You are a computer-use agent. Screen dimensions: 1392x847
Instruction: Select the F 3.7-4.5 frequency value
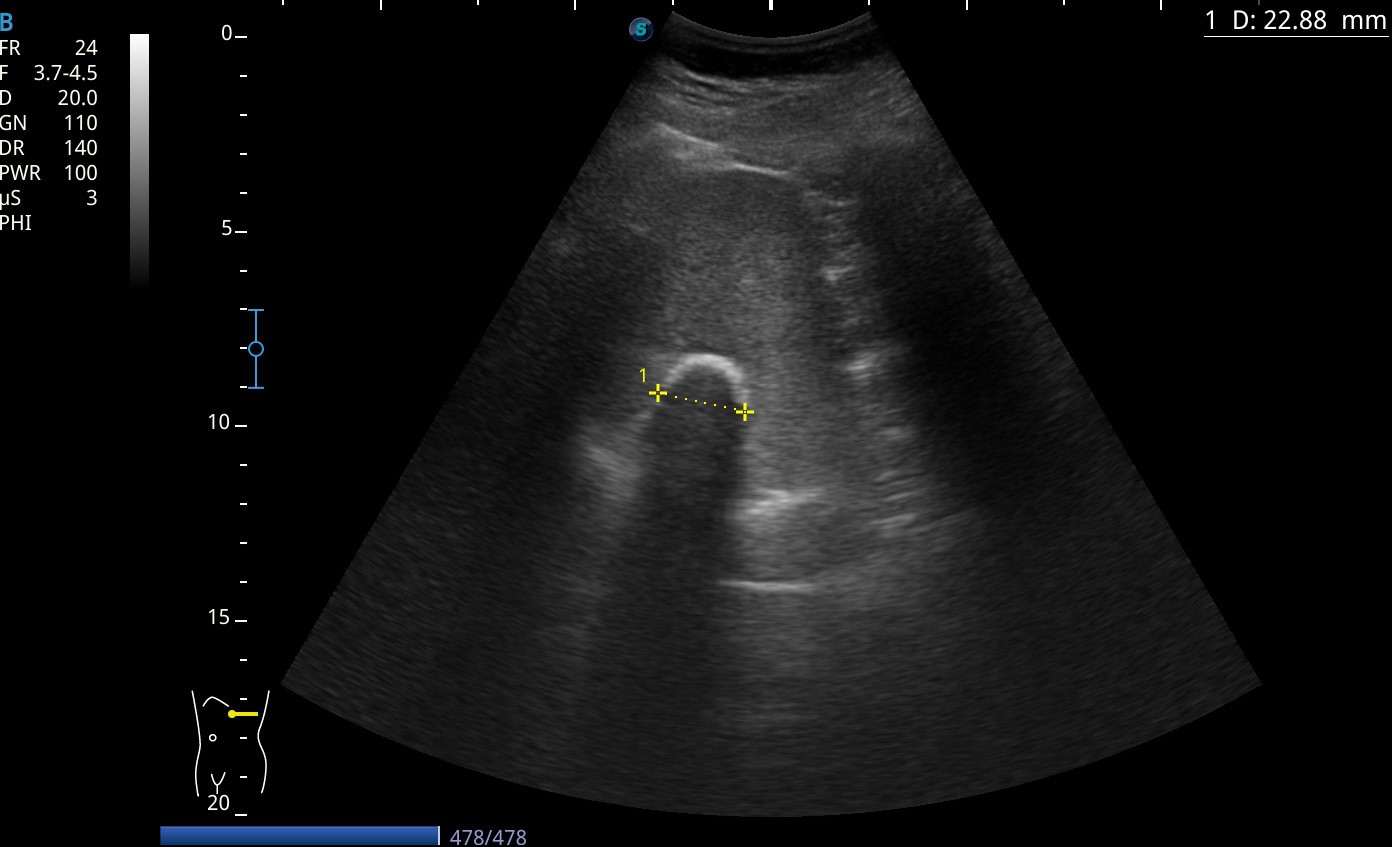(49, 73)
